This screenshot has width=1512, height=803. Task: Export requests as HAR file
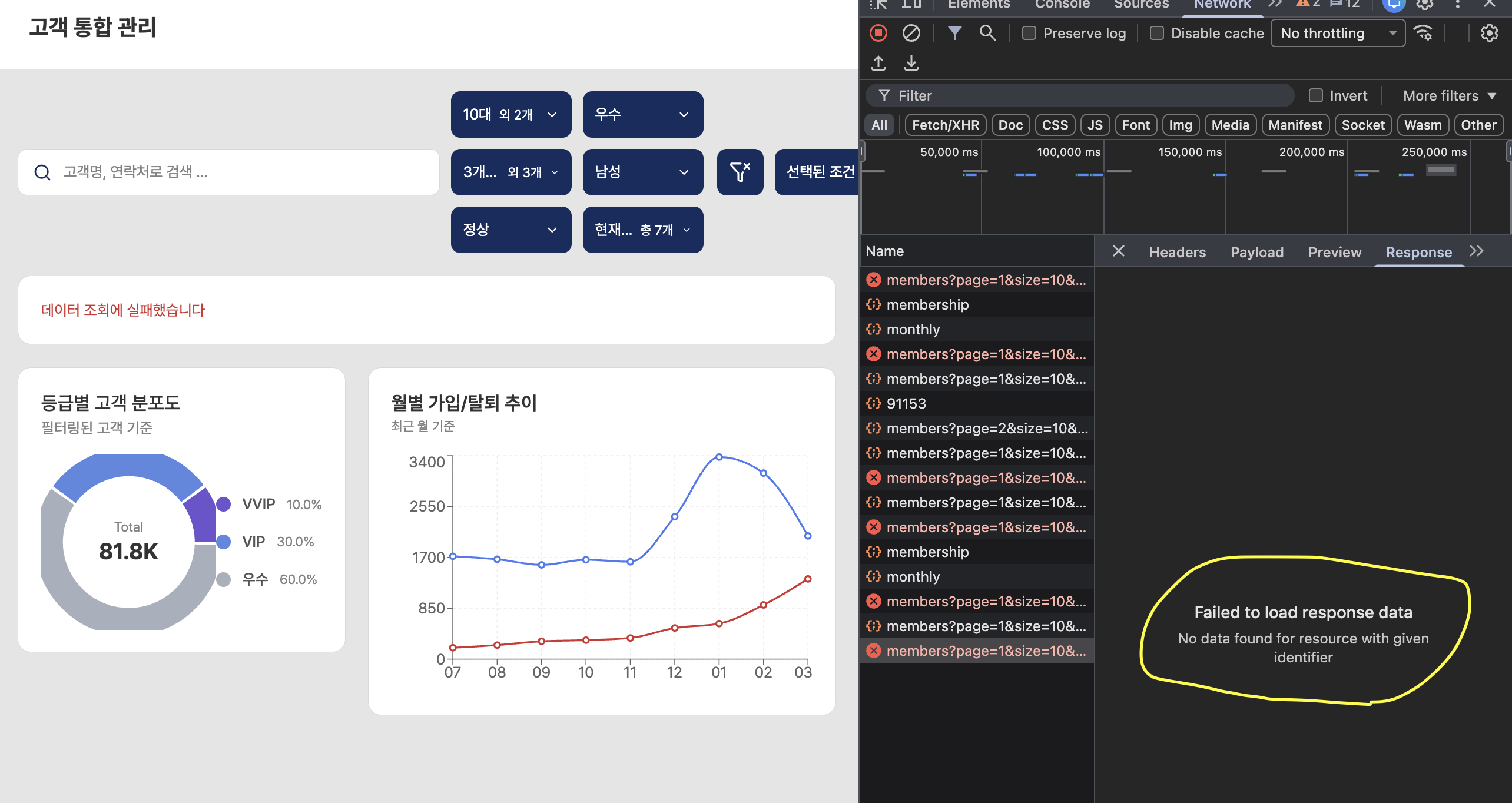tap(911, 63)
